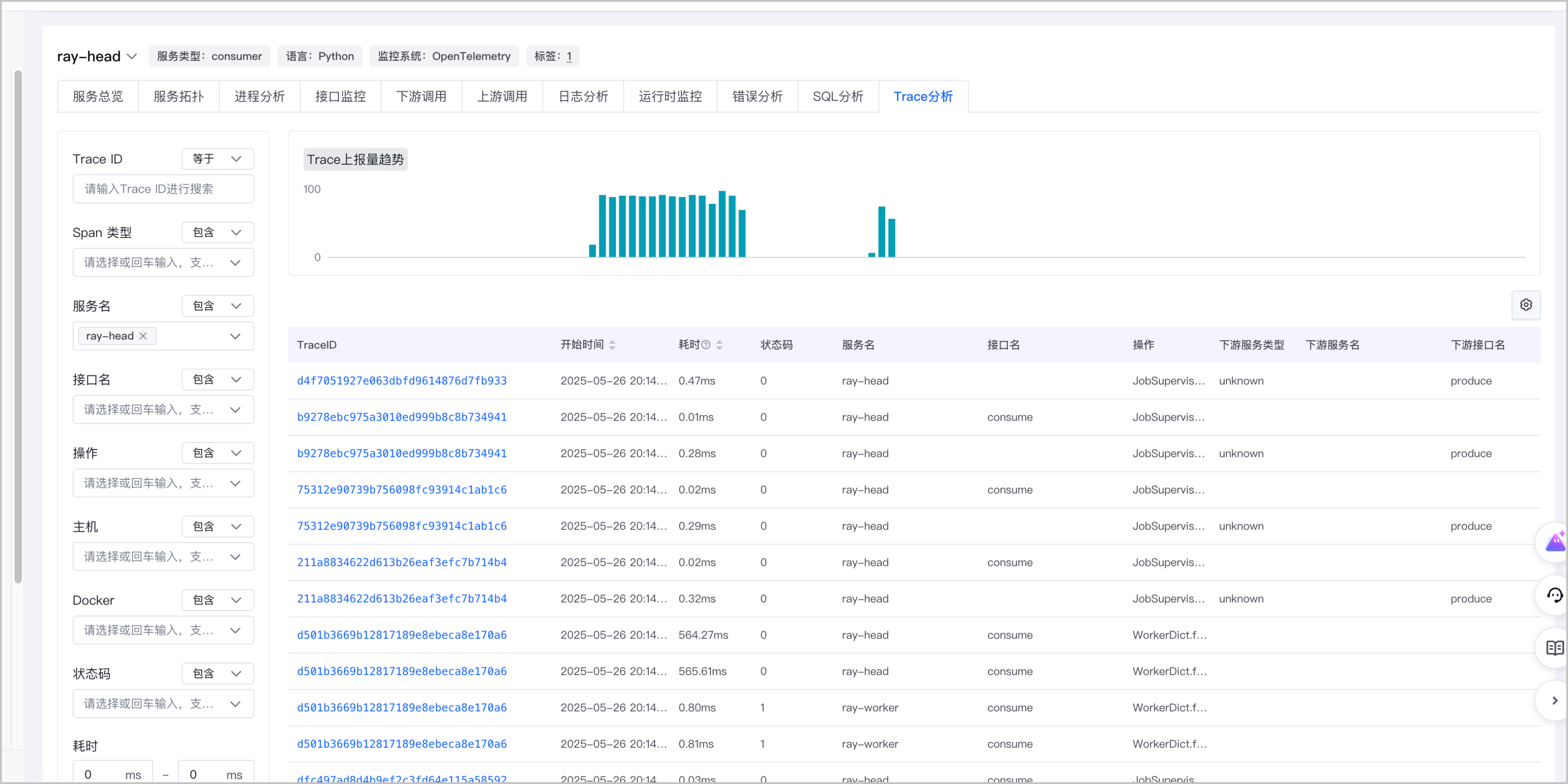Screen dimensions: 1568x784
Task: Switch to 接口监控 tab
Action: coord(341,97)
